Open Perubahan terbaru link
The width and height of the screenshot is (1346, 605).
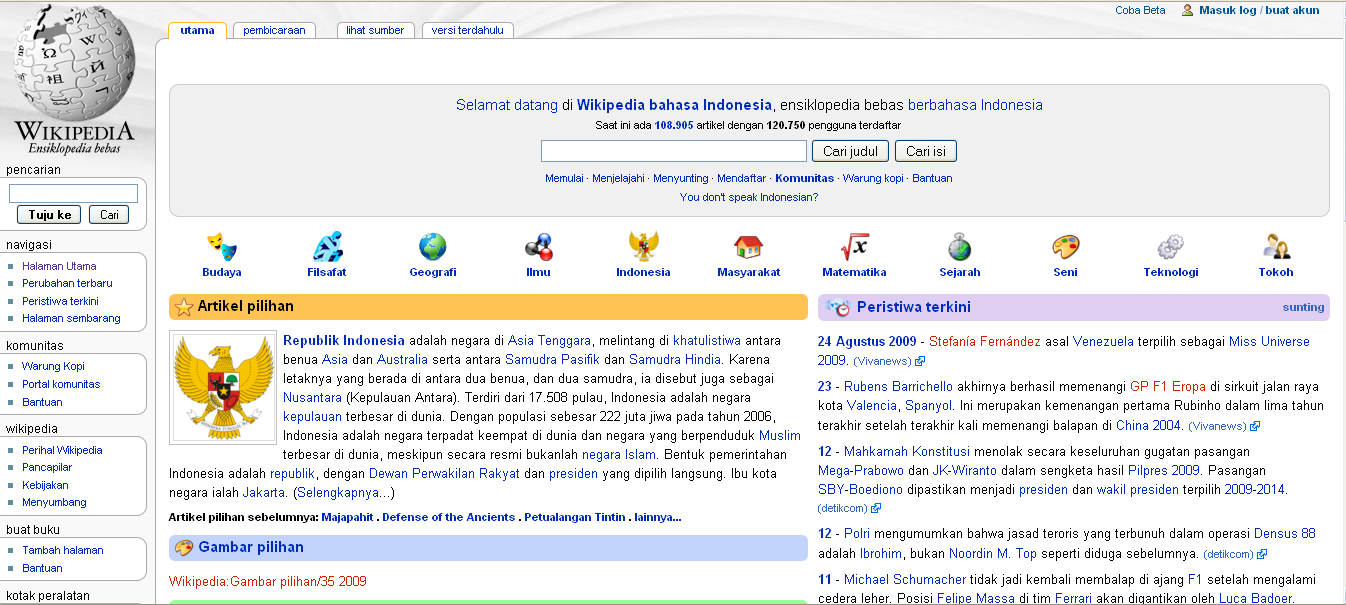pos(67,283)
